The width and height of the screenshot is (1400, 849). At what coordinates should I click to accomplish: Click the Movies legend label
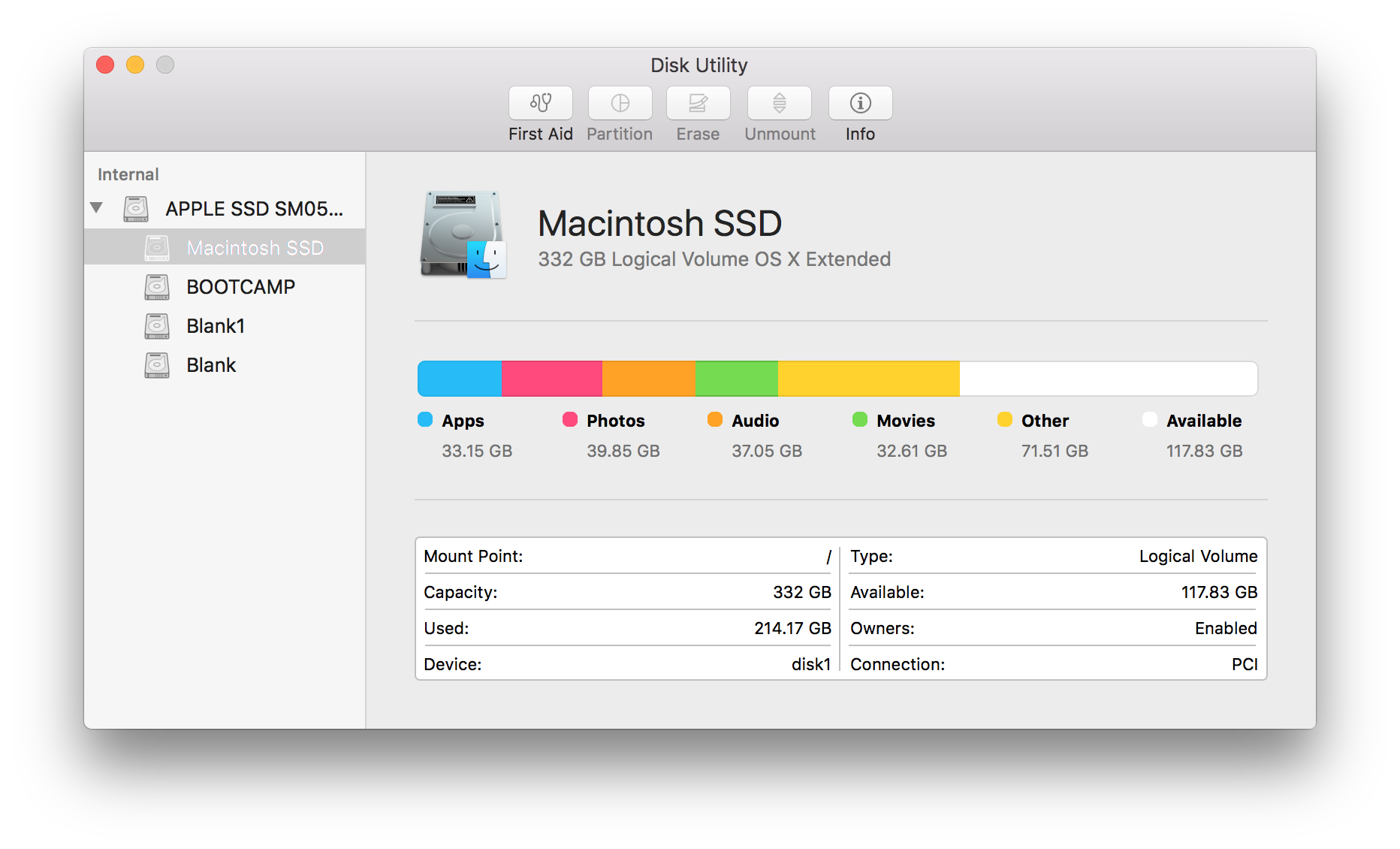point(906,421)
